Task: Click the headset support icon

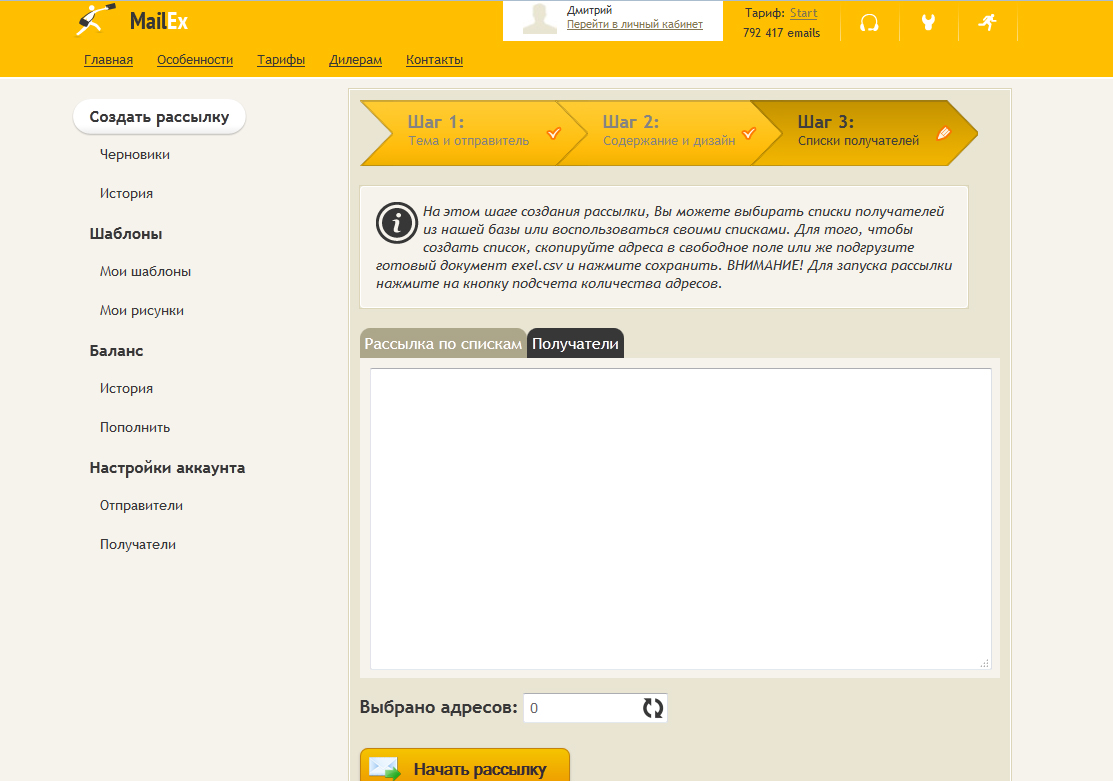Action: click(869, 23)
